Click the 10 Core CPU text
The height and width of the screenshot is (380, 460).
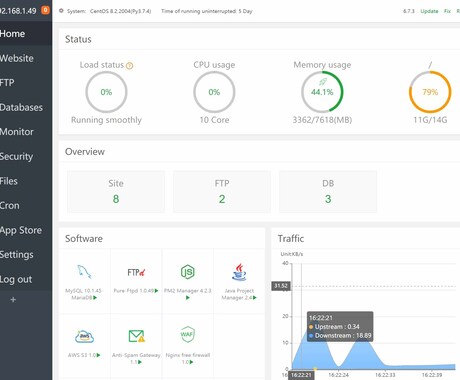click(214, 120)
